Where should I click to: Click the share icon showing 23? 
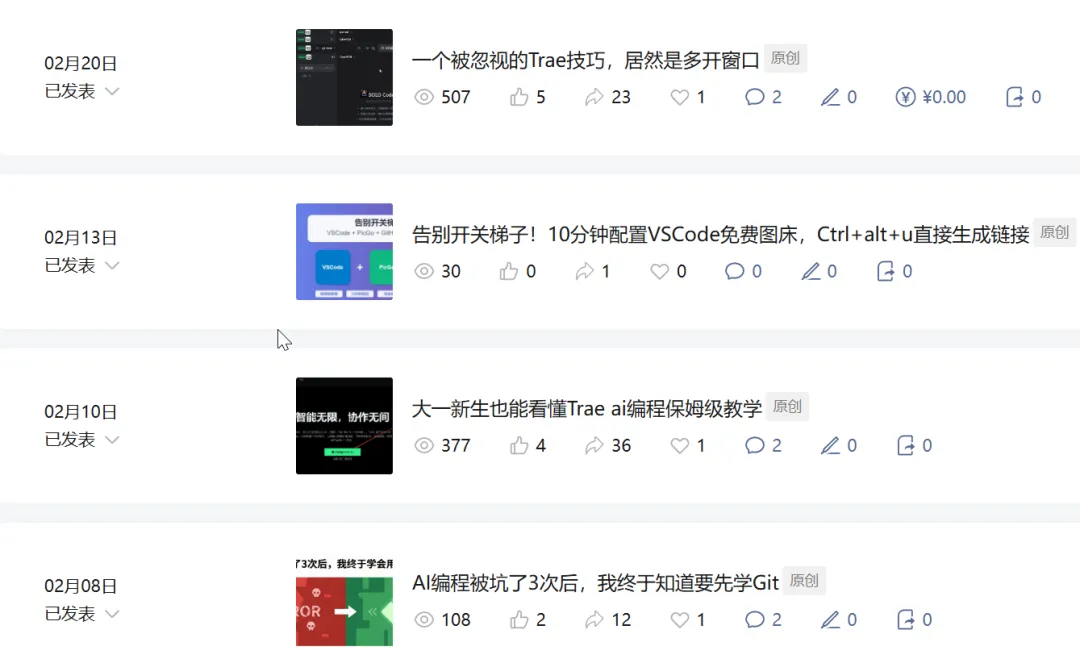594,97
